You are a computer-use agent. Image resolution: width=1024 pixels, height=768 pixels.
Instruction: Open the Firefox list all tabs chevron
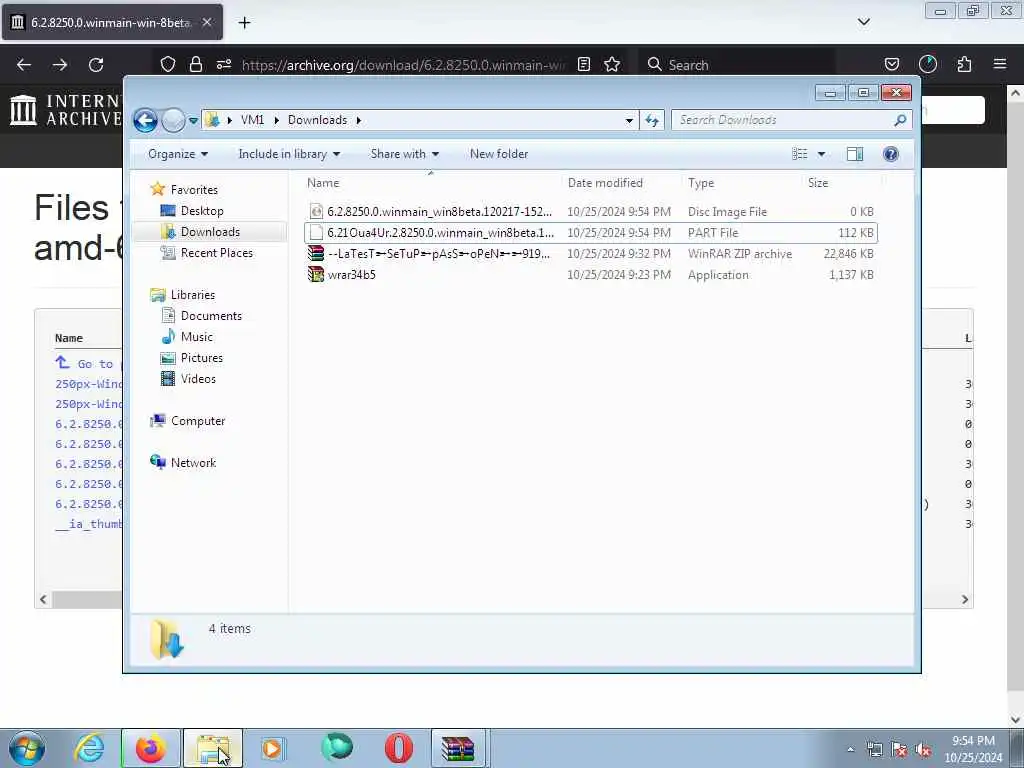[863, 22]
